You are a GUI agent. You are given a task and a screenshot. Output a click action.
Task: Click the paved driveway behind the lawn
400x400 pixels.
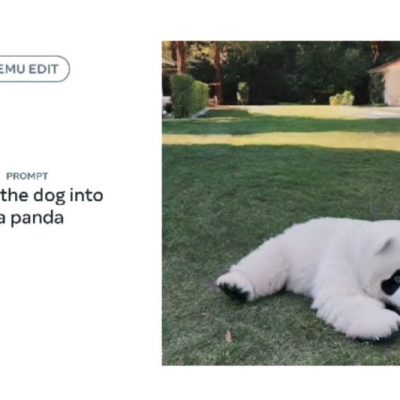point(317,112)
